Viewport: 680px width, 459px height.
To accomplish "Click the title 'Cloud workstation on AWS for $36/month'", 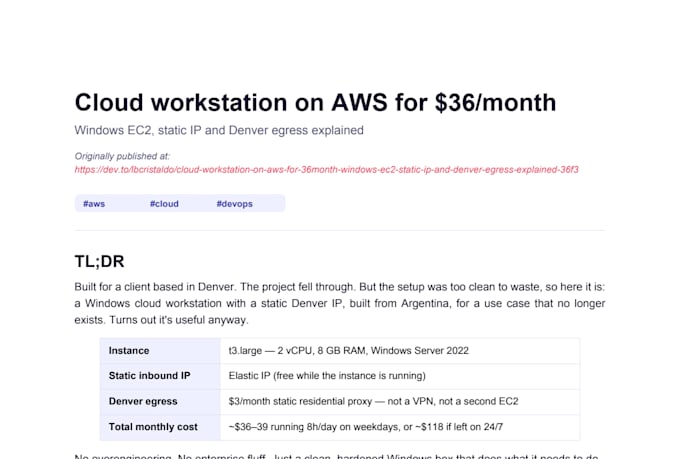I will click(x=315, y=103).
